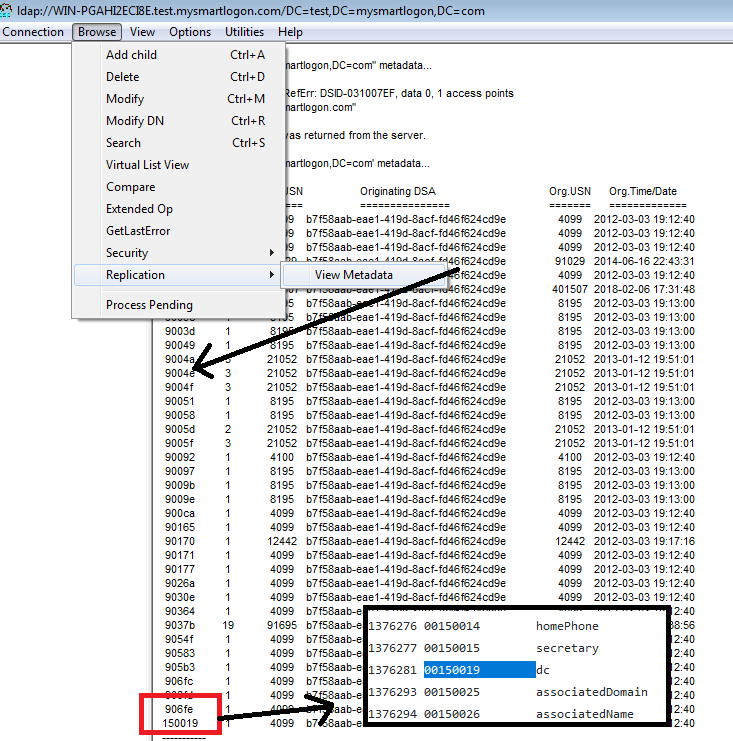Expand the Security submenu

180,253
